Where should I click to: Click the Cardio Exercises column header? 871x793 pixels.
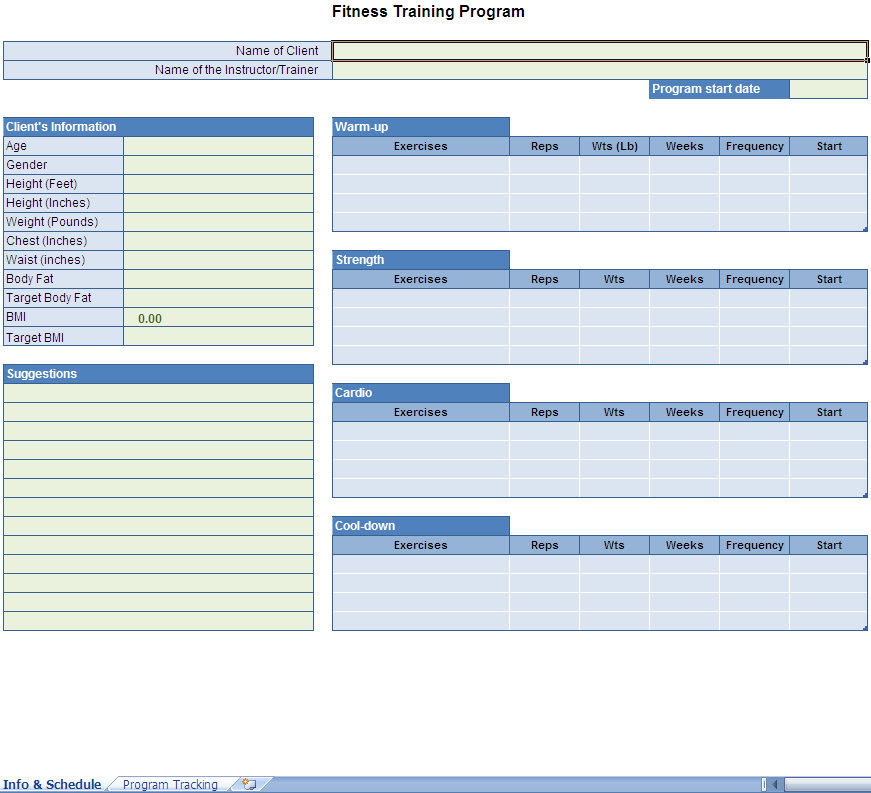point(421,412)
